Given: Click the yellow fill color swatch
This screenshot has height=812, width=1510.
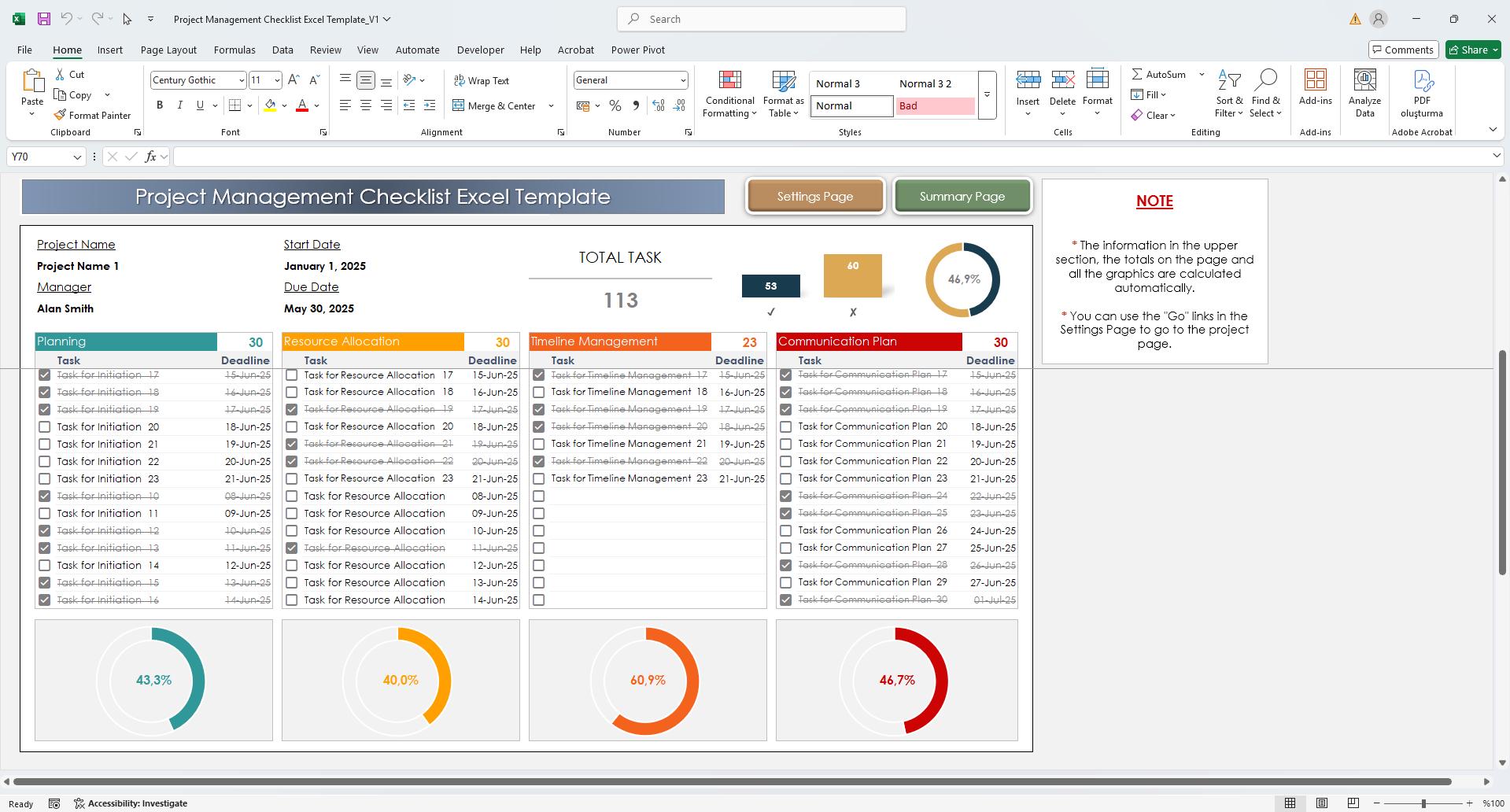Looking at the screenshot, I should coord(270,105).
